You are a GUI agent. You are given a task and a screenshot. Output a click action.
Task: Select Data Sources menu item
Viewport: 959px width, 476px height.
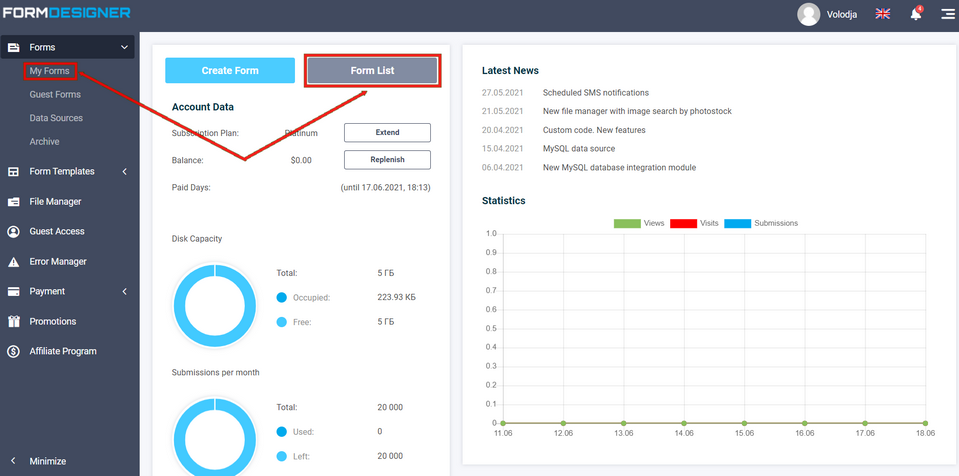[56, 118]
